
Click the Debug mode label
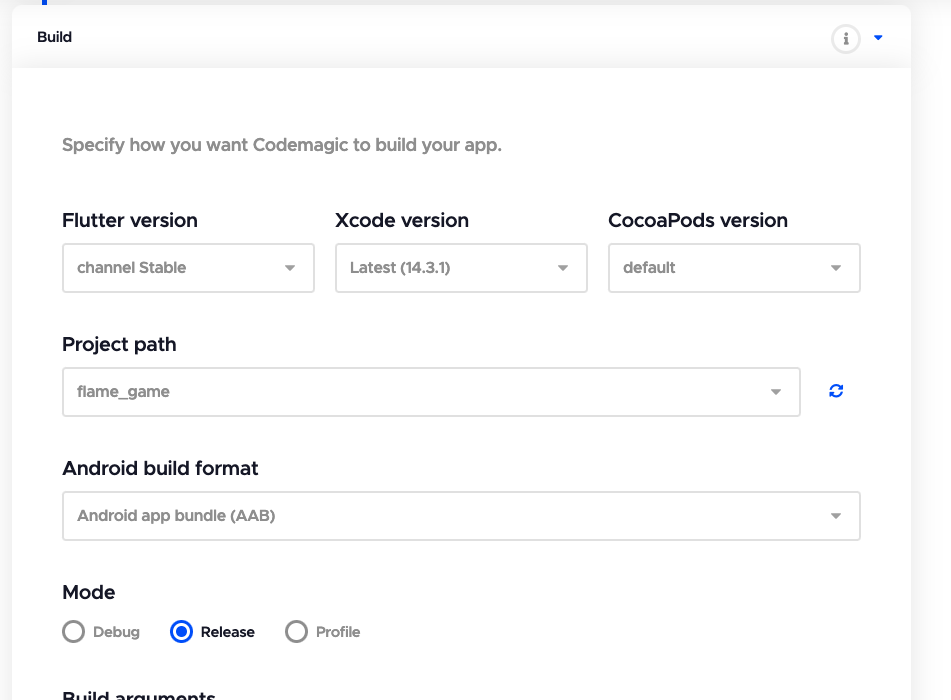tap(116, 632)
